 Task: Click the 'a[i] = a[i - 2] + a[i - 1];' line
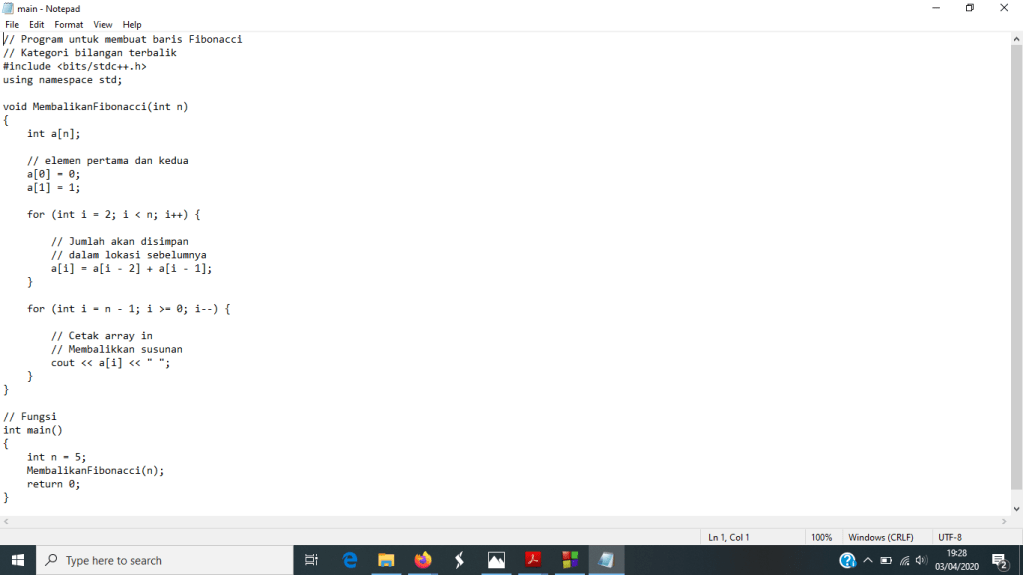[x=132, y=268]
